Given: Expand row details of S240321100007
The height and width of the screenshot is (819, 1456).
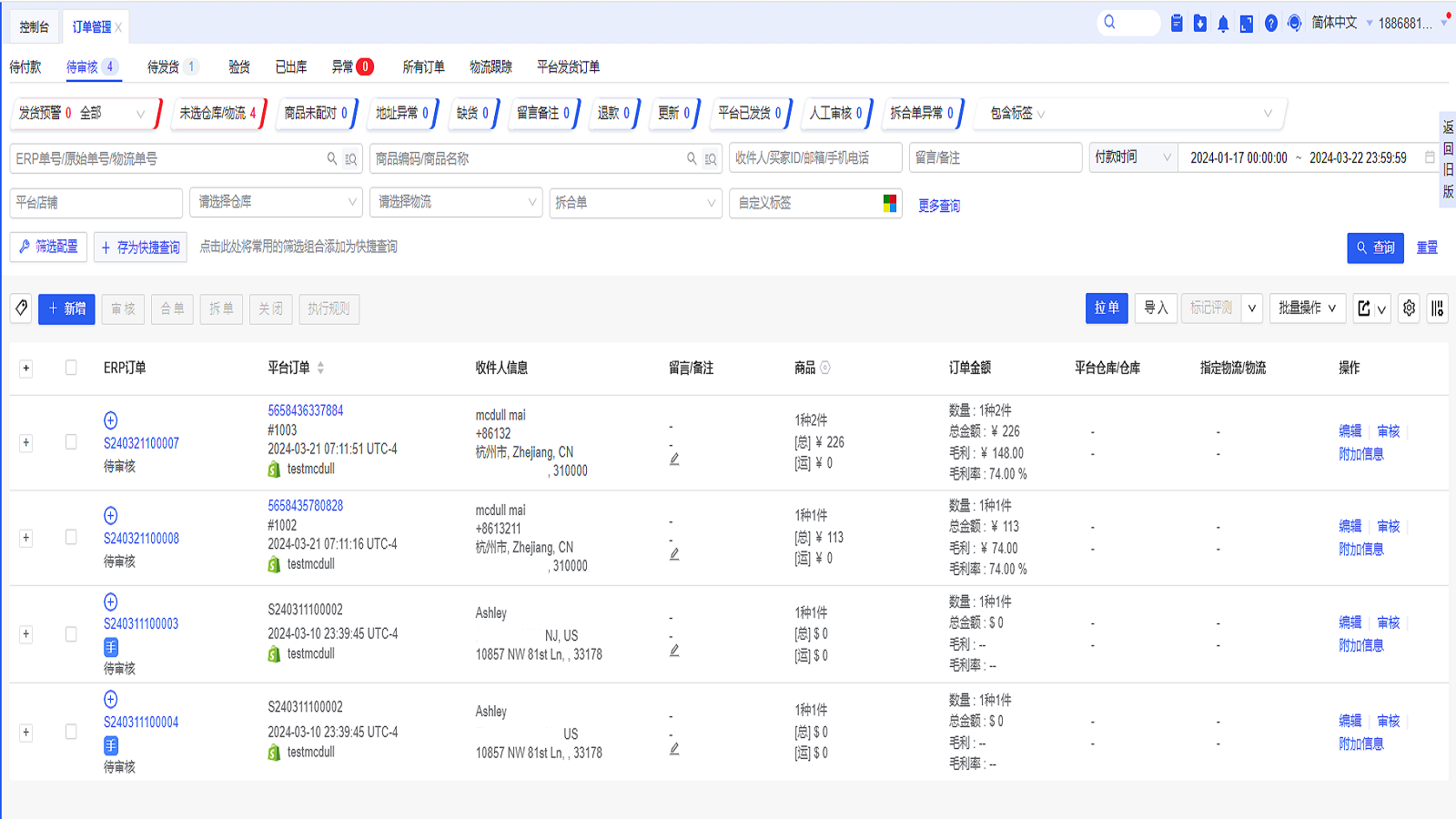Looking at the screenshot, I should click(26, 443).
